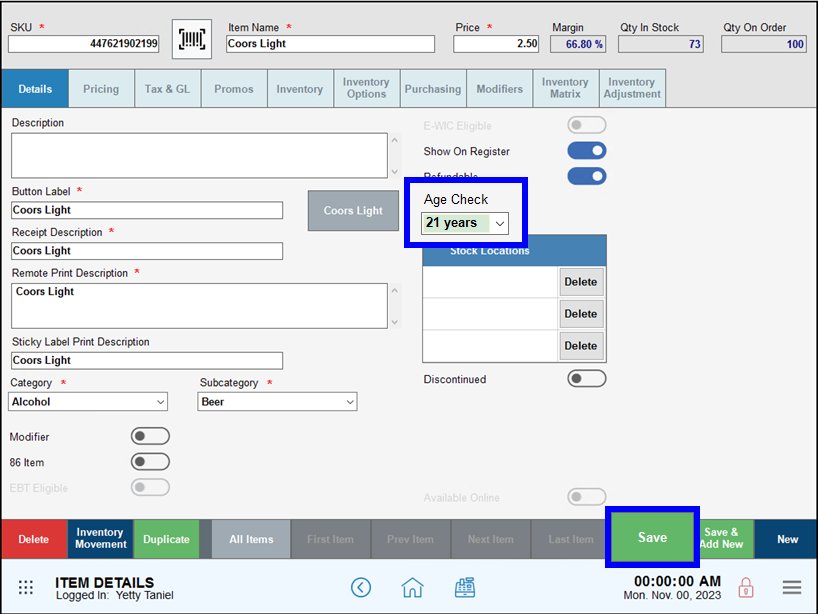818x614 pixels.
Task: Toggle the Refundable switch
Action: [x=587, y=176]
